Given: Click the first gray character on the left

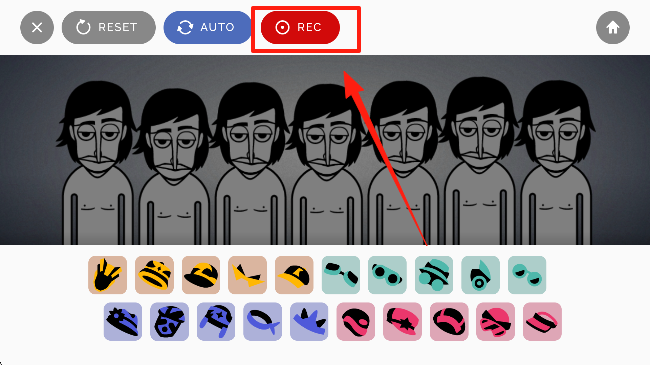Looking at the screenshot, I should [x=98, y=163].
